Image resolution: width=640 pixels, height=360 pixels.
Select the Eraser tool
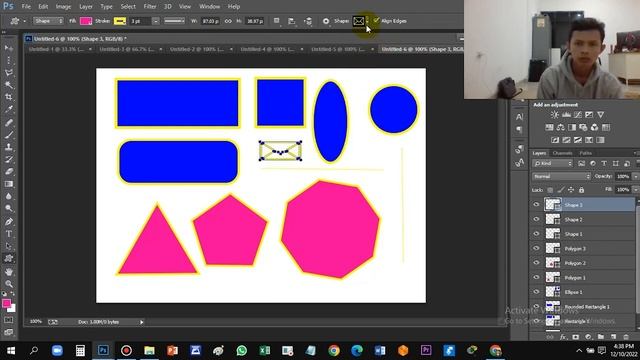pos(9,171)
